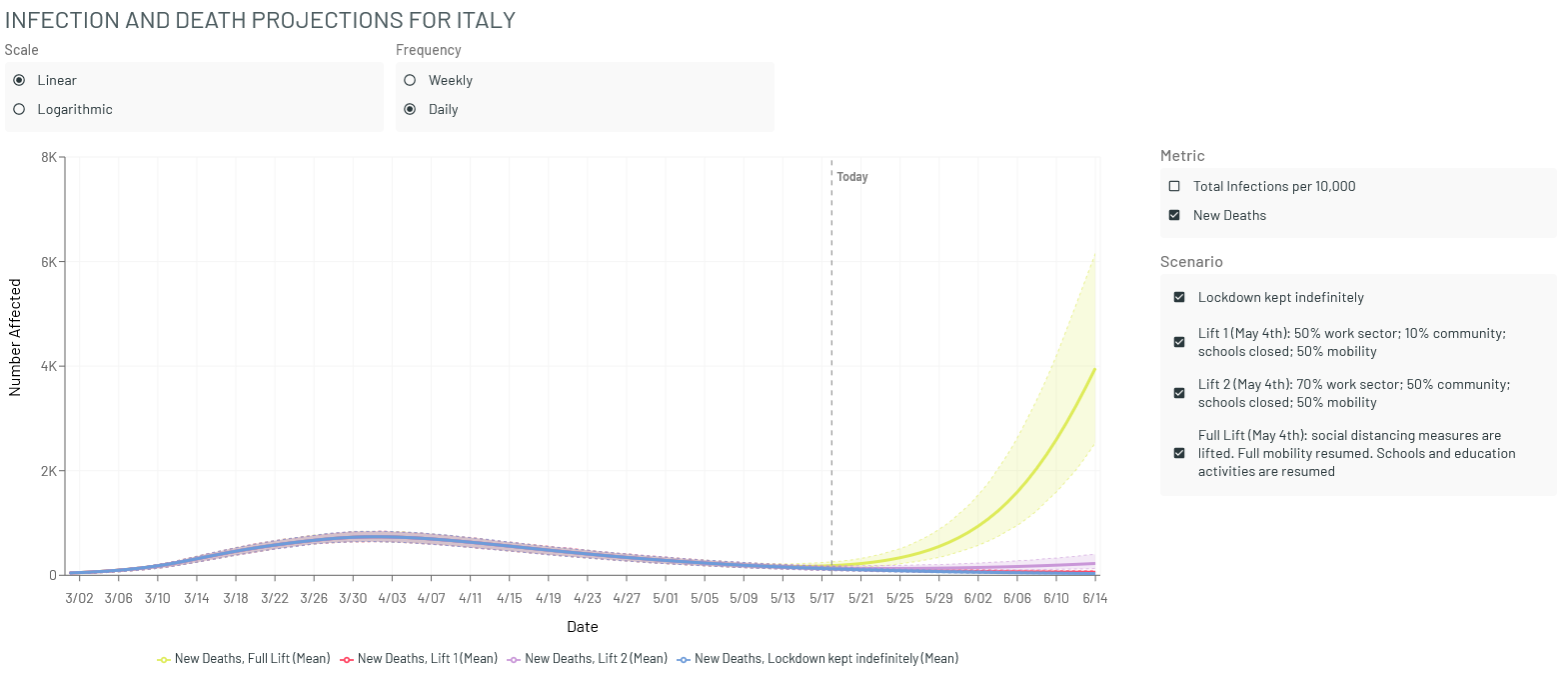Switch scale to Logarithmic

click(19, 109)
